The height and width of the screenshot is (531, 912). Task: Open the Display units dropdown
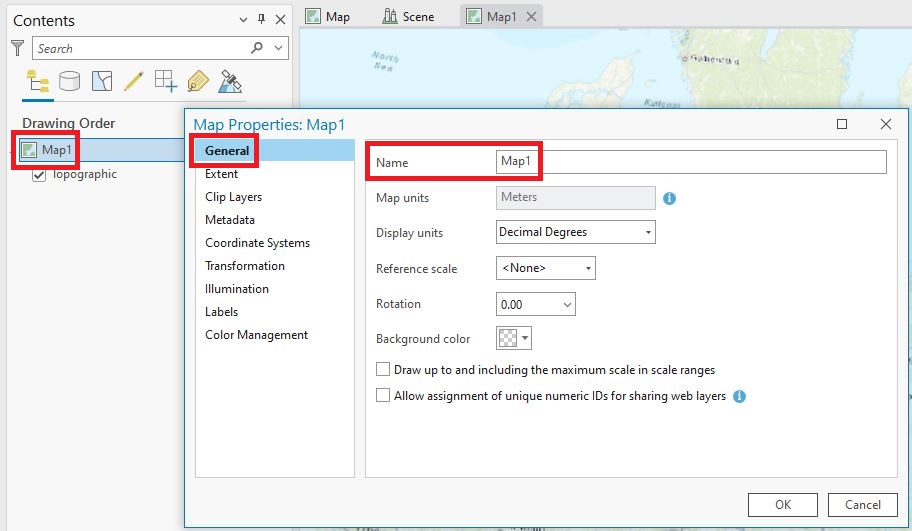pyautogui.click(x=575, y=232)
